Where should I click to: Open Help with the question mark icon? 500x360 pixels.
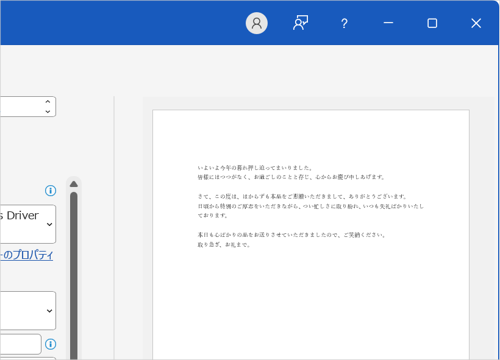tap(344, 23)
